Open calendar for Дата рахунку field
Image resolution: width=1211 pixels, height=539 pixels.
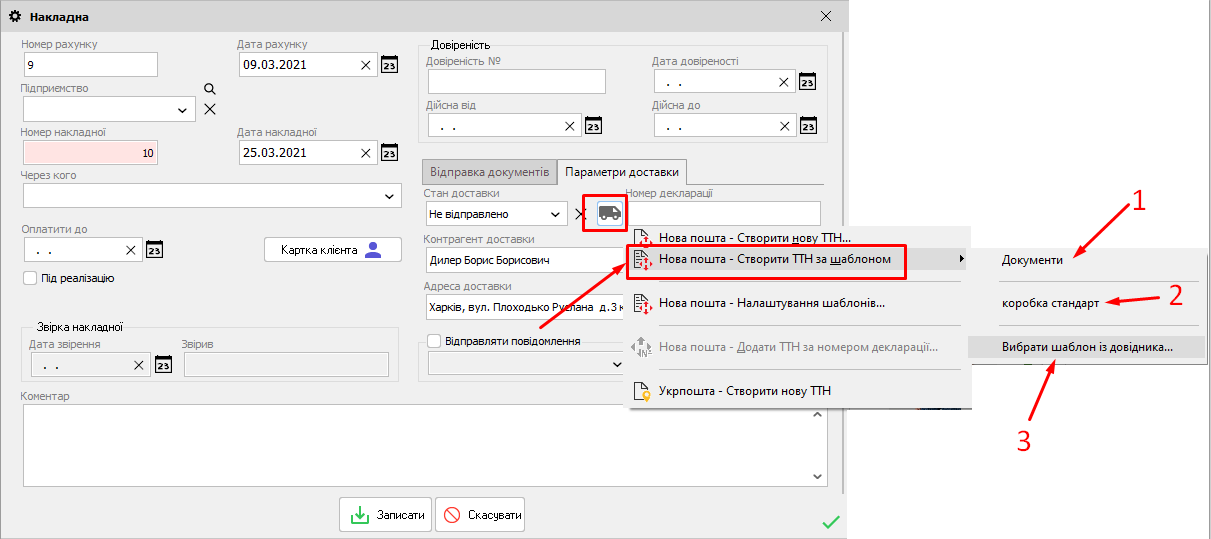(390, 66)
